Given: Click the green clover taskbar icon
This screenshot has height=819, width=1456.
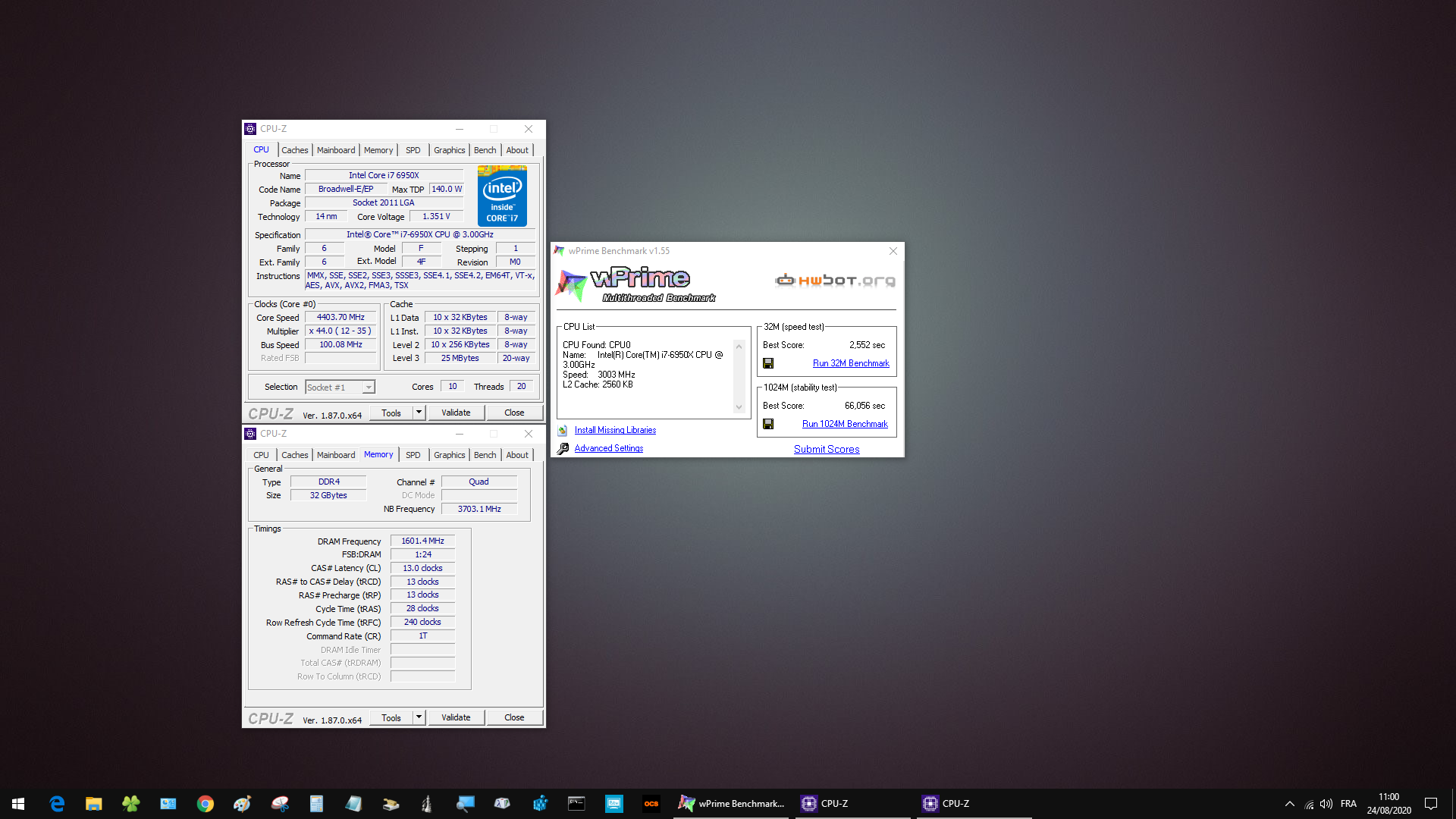Looking at the screenshot, I should pos(131,804).
